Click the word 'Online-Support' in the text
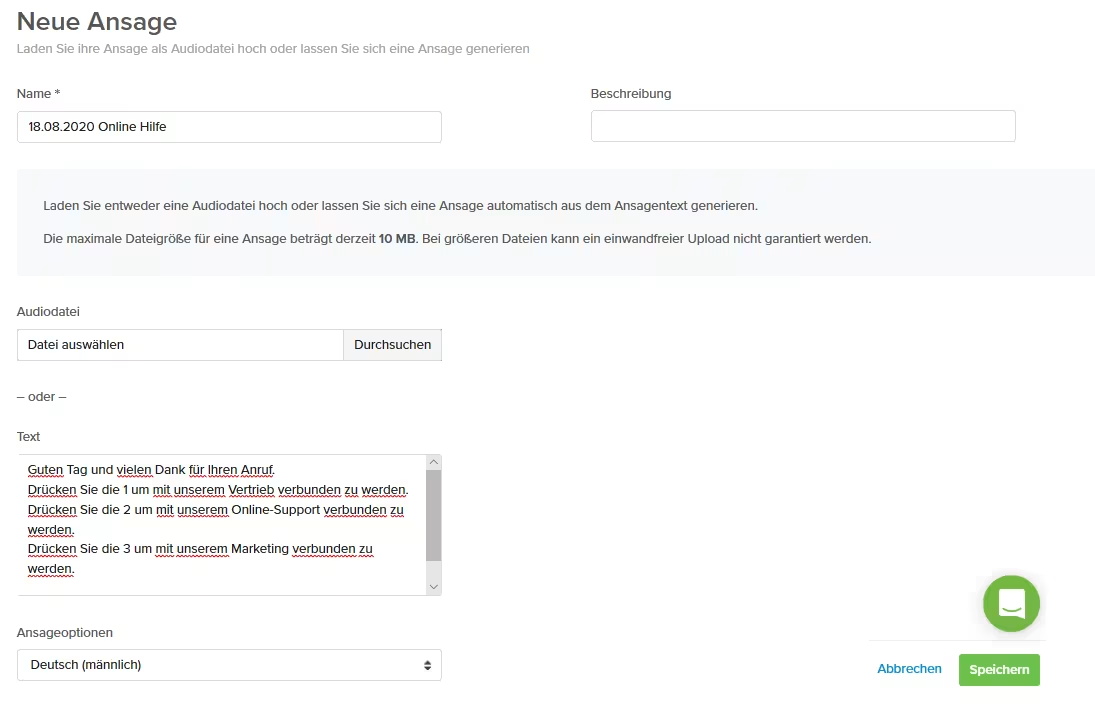Viewport: 1095px width, 714px height. pos(275,510)
